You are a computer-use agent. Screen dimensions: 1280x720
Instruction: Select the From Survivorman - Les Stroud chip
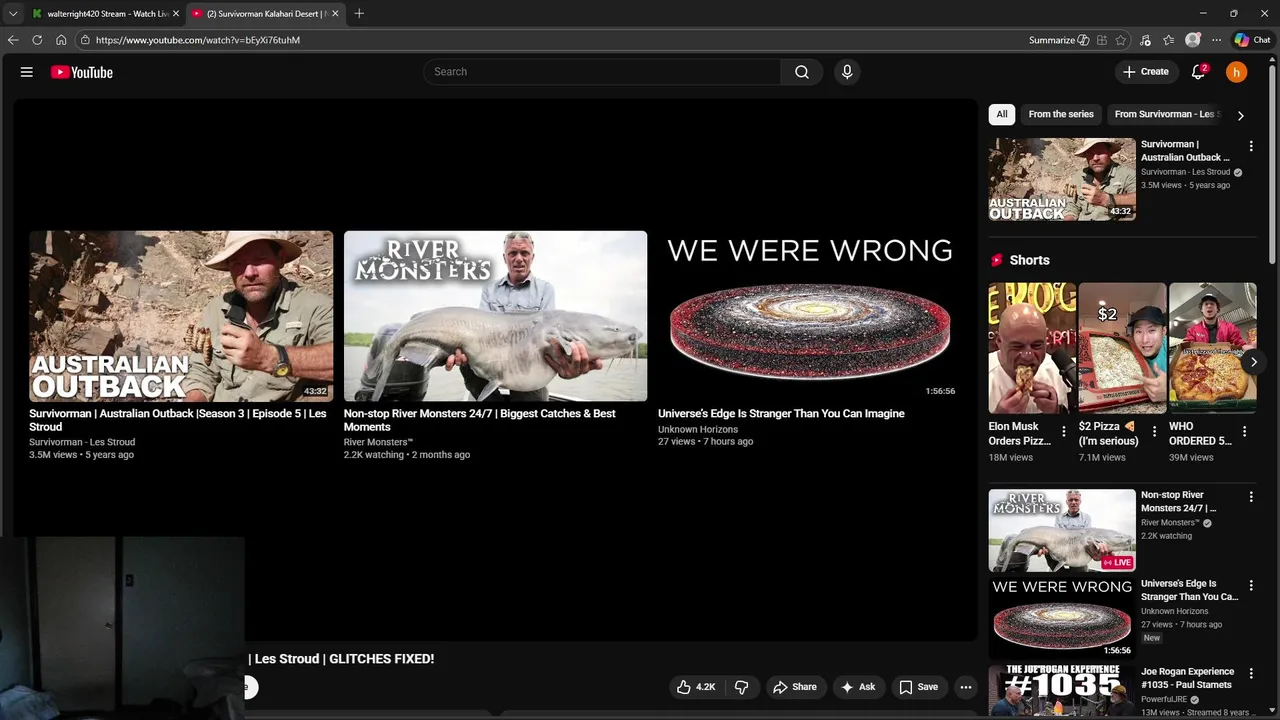1165,114
